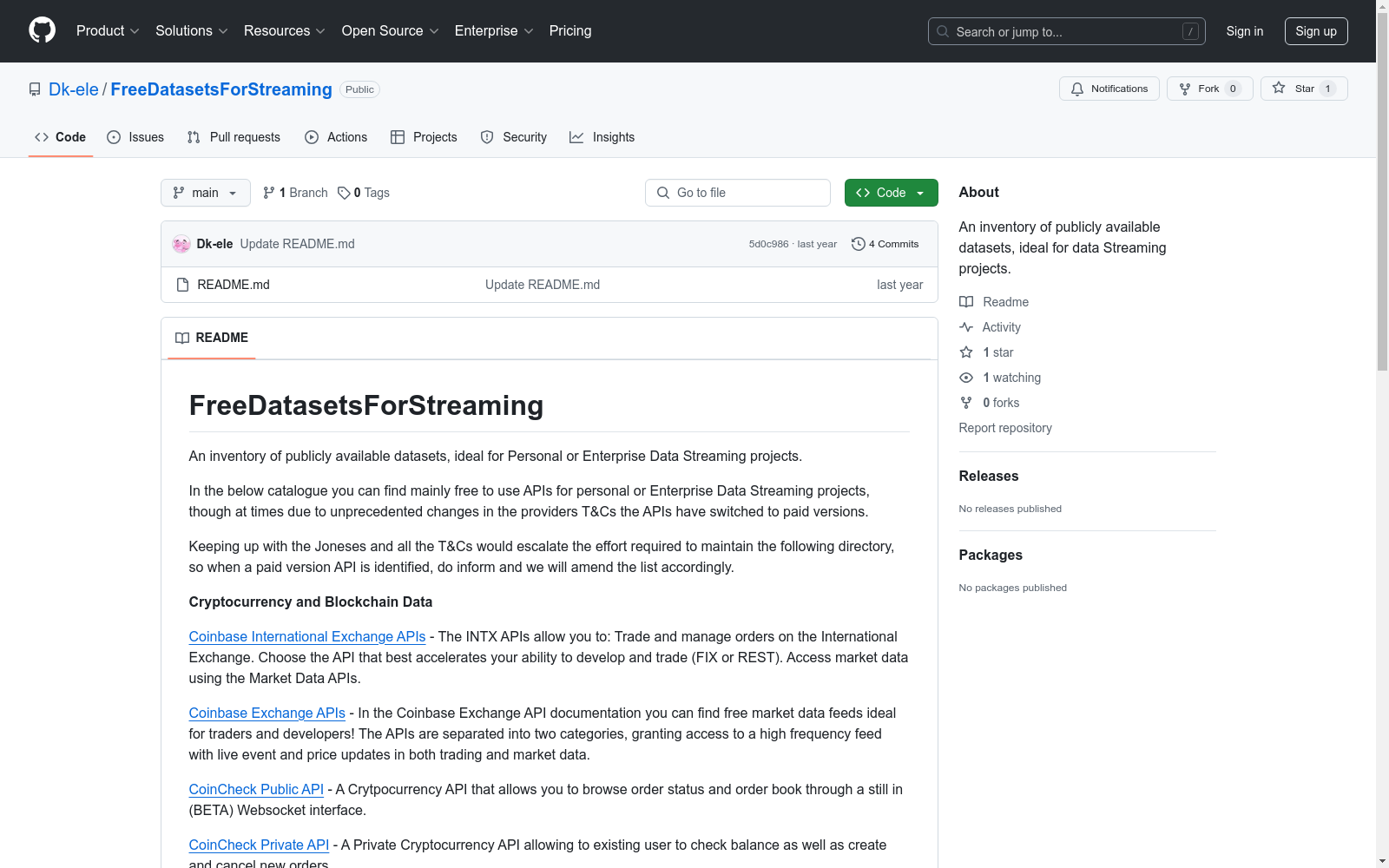Viewport: 1389px width, 868px height.
Task: Open the GitHub homepage logo
Action: click(x=42, y=30)
